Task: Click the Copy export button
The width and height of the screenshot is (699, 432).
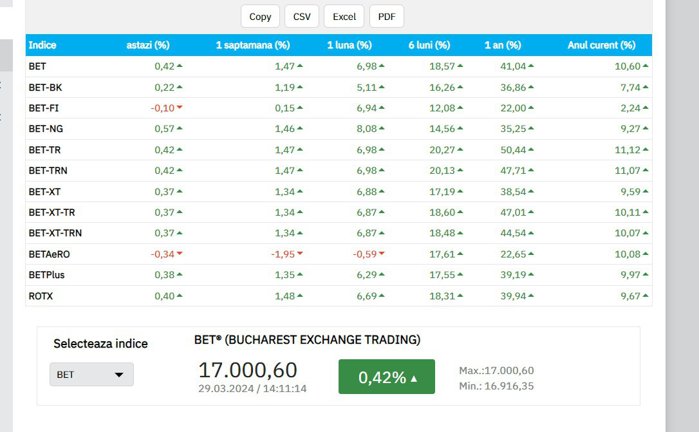Action: click(x=260, y=16)
